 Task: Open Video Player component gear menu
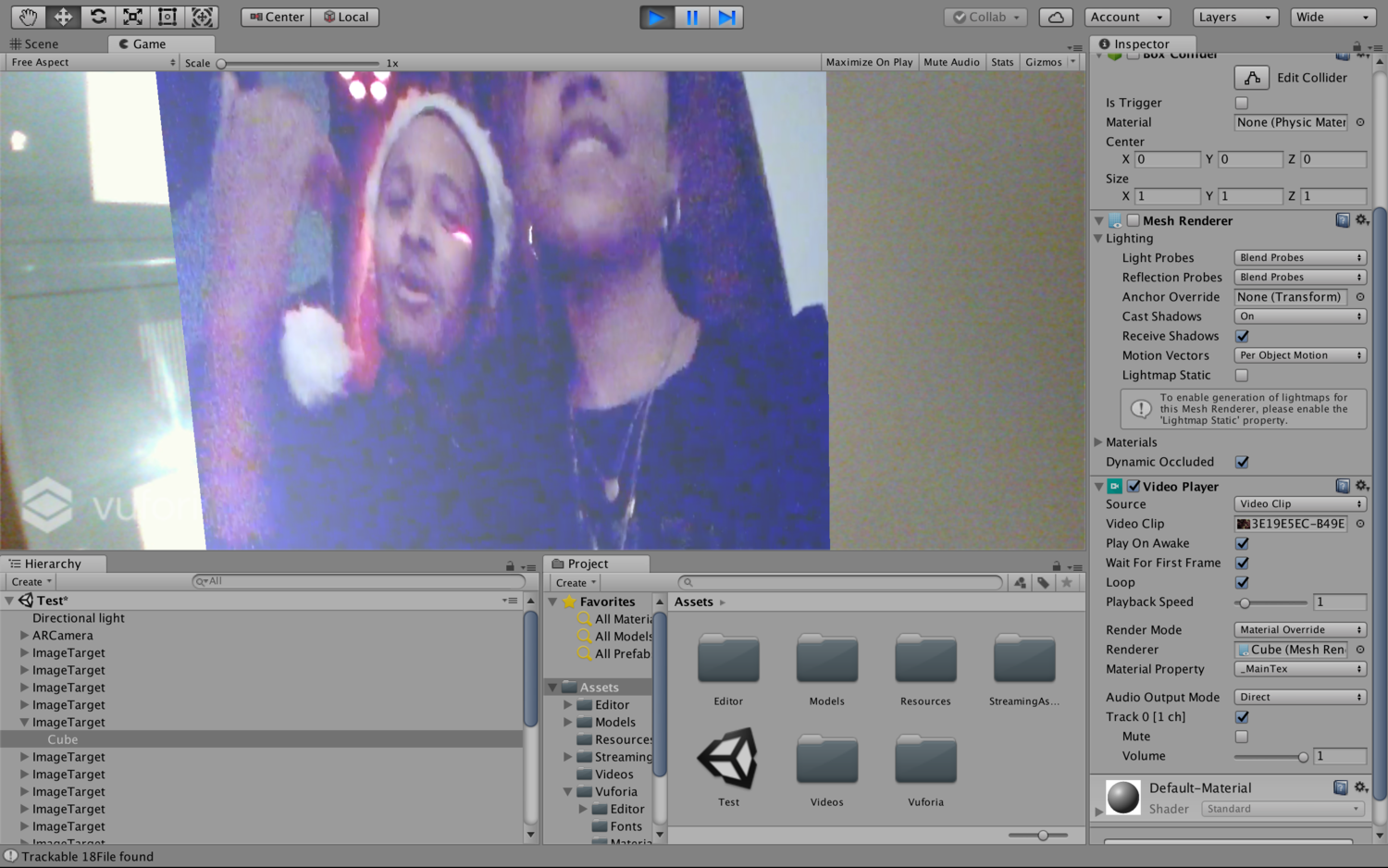coord(1362,486)
